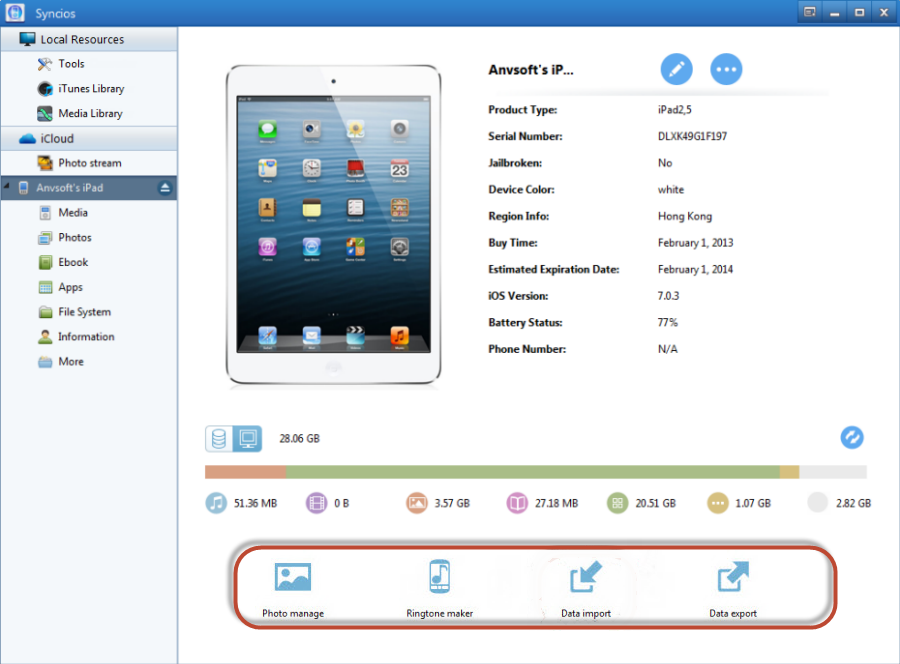Minimize the Syncios window
The height and width of the screenshot is (664, 900).
(x=835, y=12)
